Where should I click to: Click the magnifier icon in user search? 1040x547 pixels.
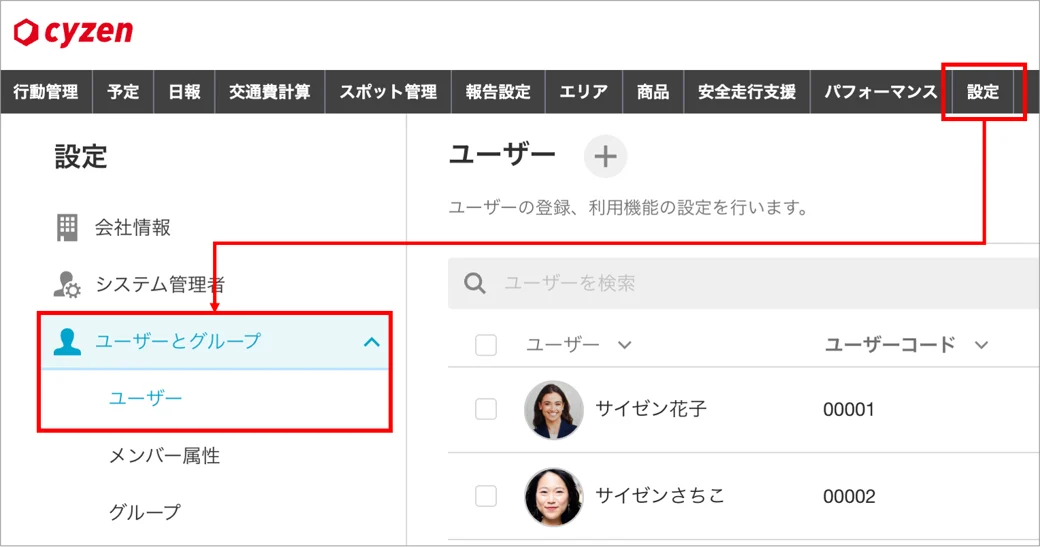[475, 284]
